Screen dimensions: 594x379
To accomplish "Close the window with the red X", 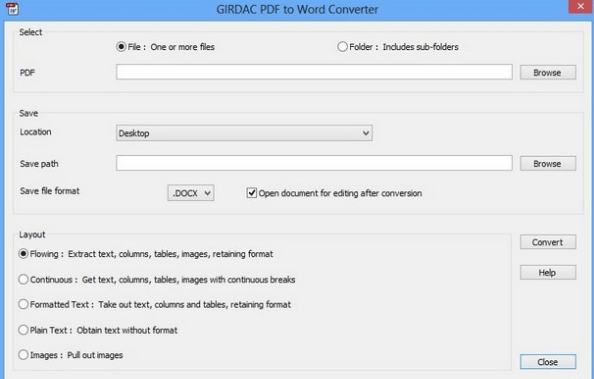I will (x=581, y=6).
